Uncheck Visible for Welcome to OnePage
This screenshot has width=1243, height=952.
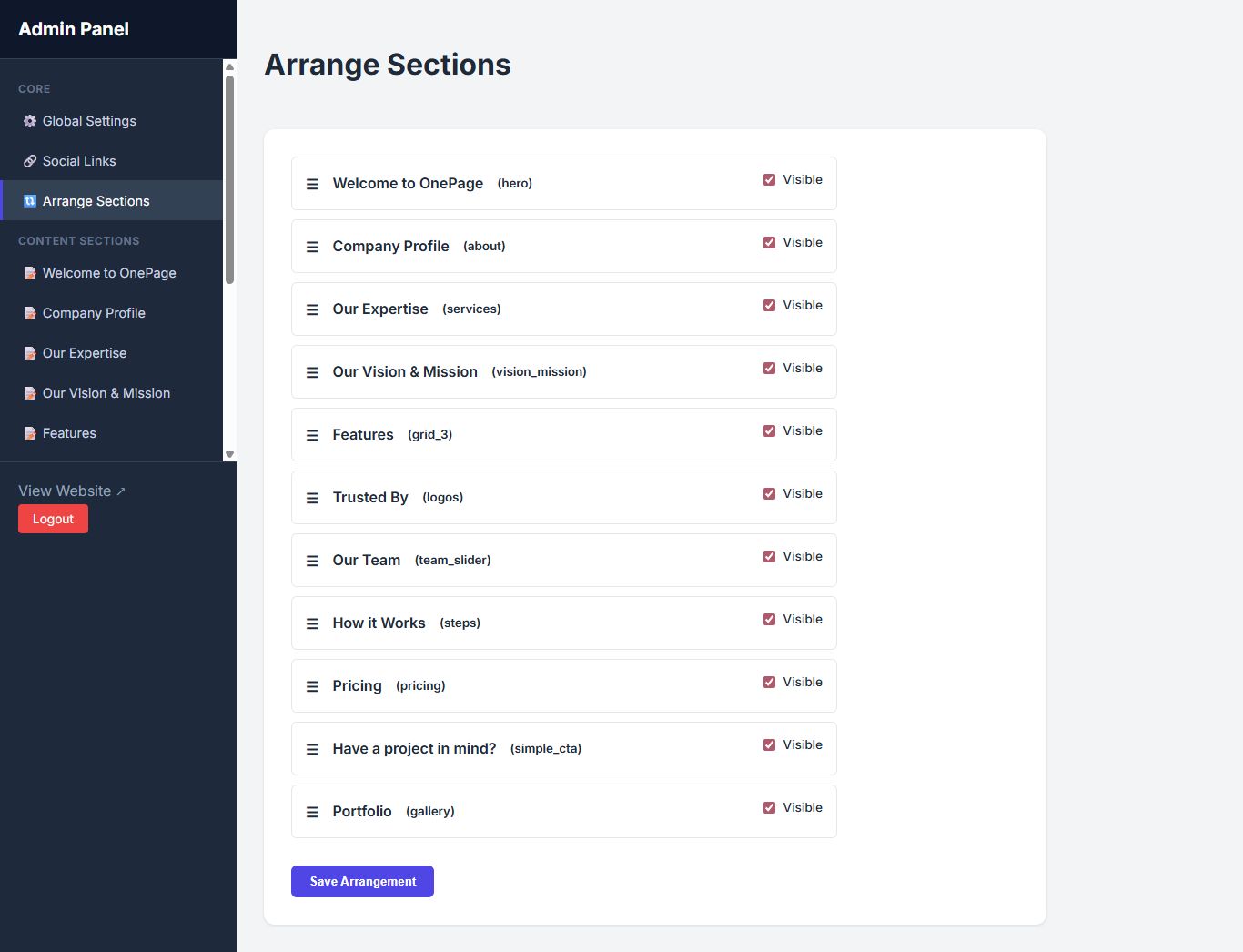pyautogui.click(x=770, y=180)
